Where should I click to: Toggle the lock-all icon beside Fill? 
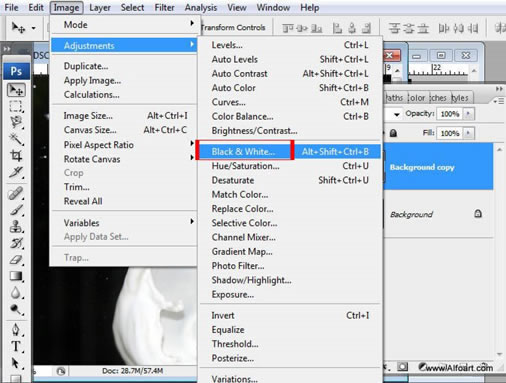[393, 133]
